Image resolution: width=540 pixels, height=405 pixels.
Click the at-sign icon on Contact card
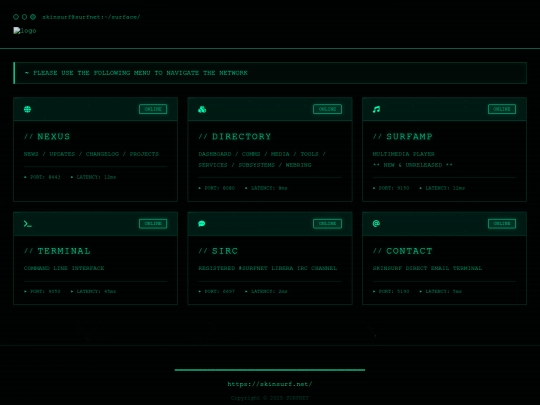(x=376, y=224)
